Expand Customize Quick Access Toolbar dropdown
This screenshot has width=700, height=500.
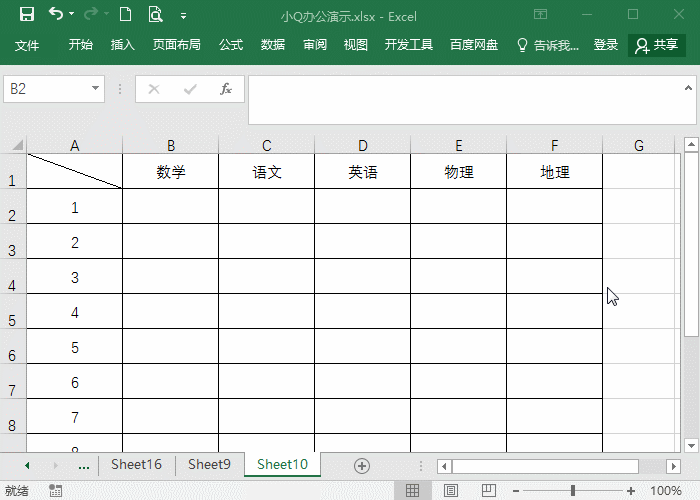pos(183,16)
